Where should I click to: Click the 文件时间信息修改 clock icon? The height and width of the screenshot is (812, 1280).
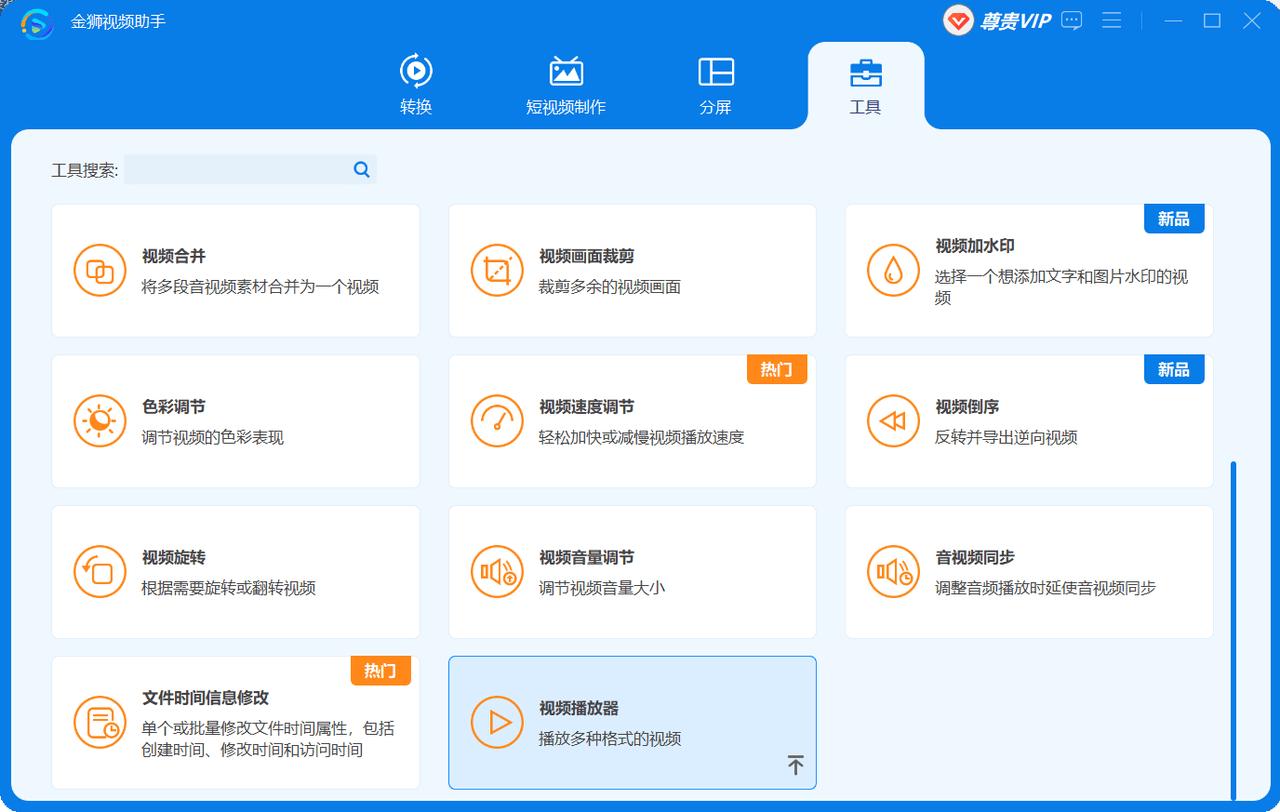[99, 722]
